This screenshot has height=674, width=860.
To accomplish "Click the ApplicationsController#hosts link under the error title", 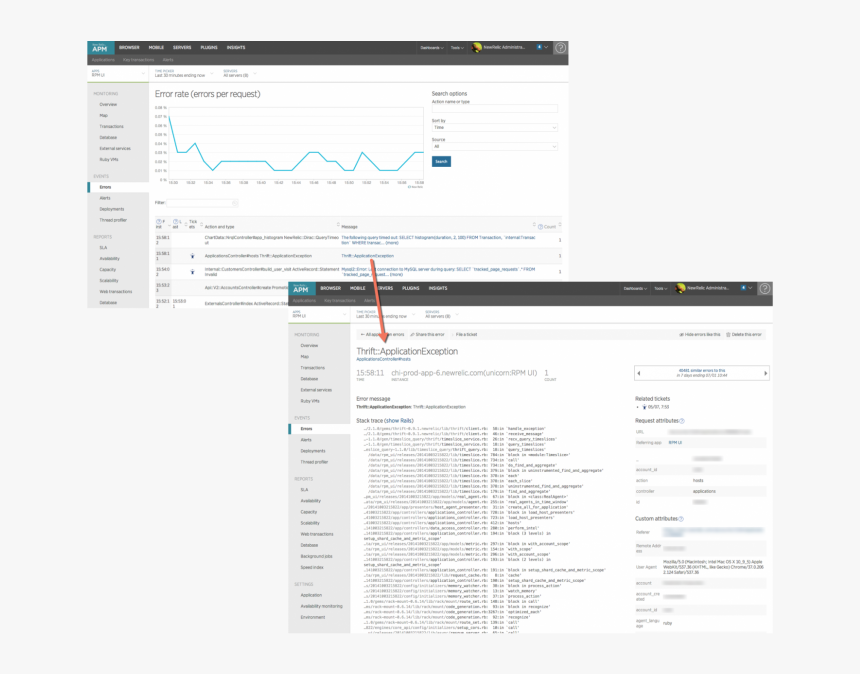I will coord(383,360).
